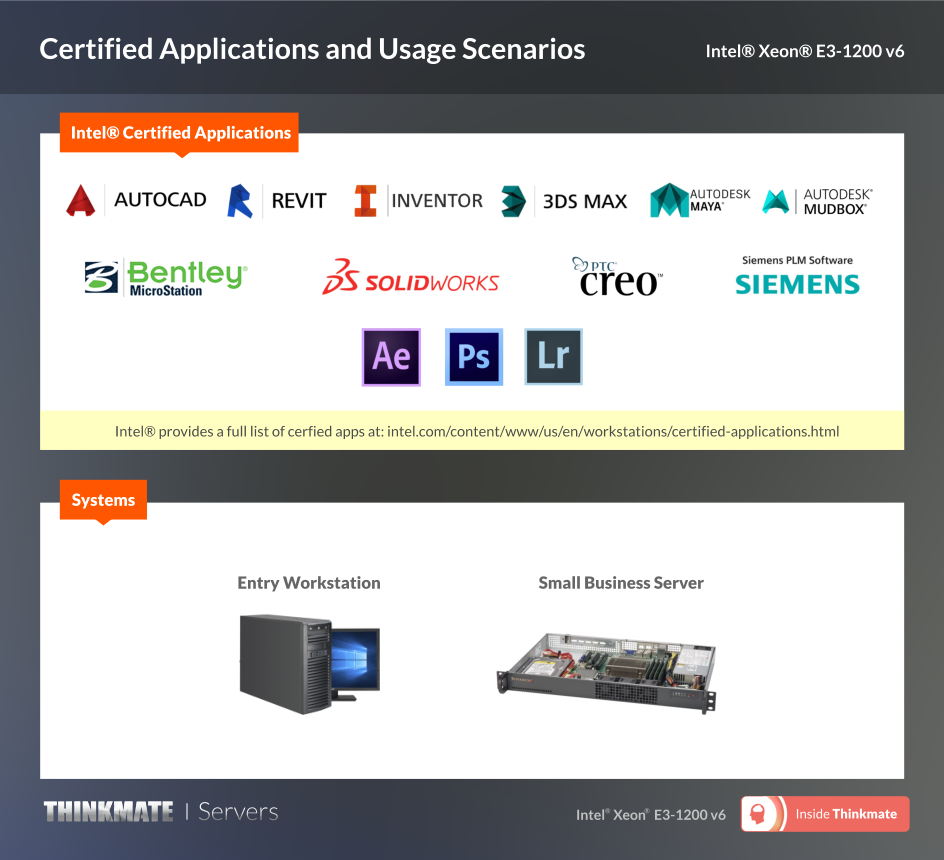Click the "AUTODESK MUDBOX" text label
This screenshot has width=944, height=860.
pos(837,202)
